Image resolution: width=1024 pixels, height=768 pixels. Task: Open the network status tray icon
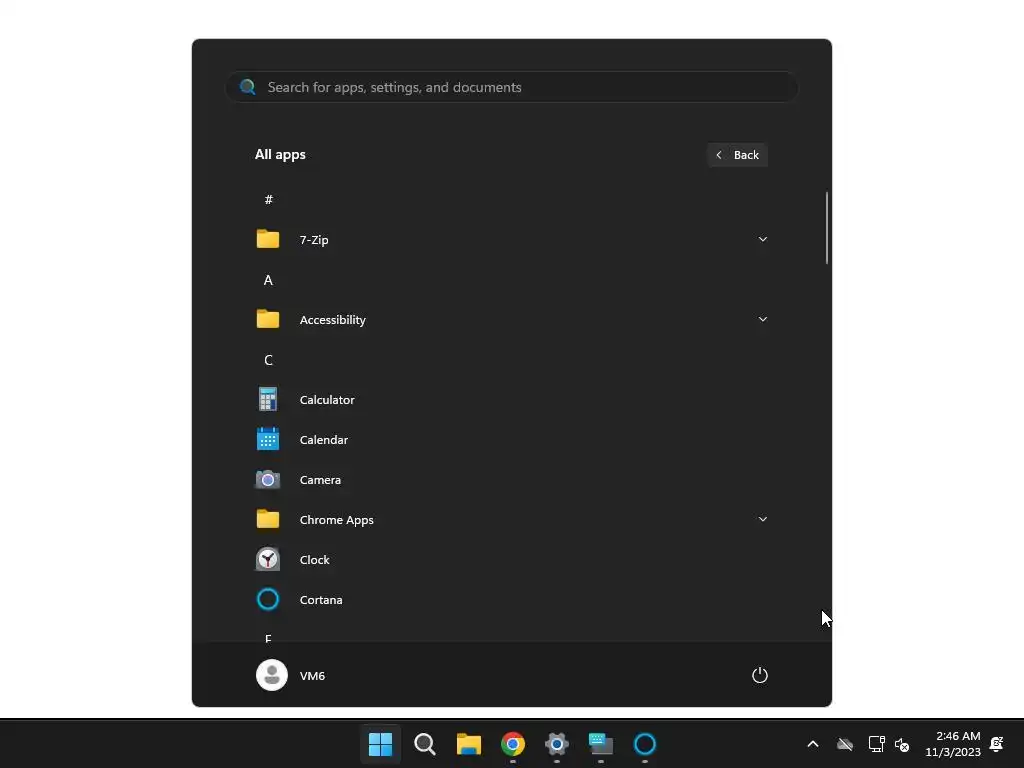(876, 744)
